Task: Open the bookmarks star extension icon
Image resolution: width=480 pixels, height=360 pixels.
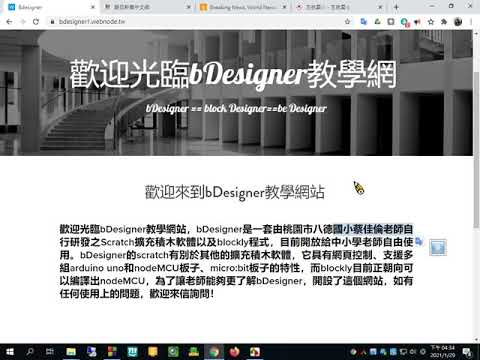Action: click(x=431, y=22)
